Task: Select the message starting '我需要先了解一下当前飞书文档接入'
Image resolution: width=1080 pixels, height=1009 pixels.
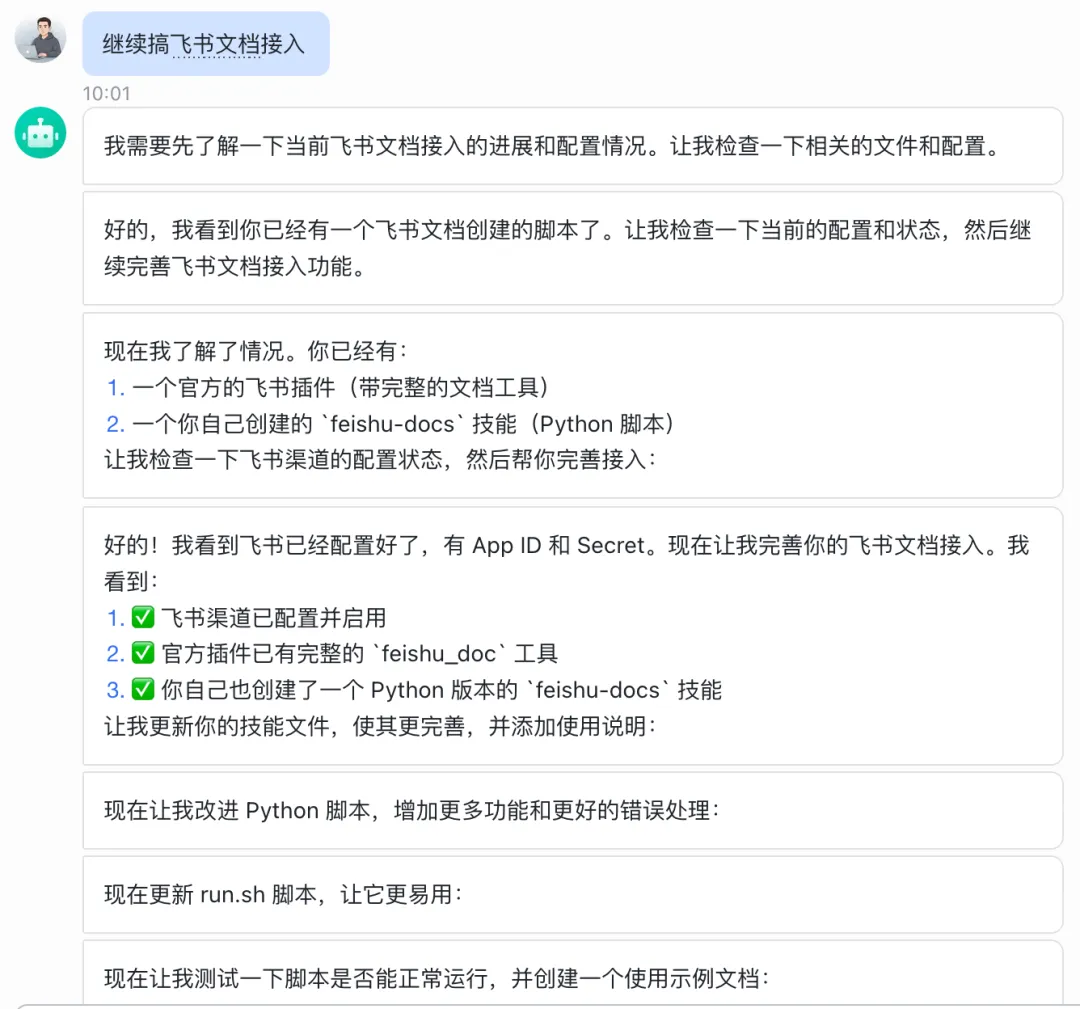Action: click(x=572, y=146)
